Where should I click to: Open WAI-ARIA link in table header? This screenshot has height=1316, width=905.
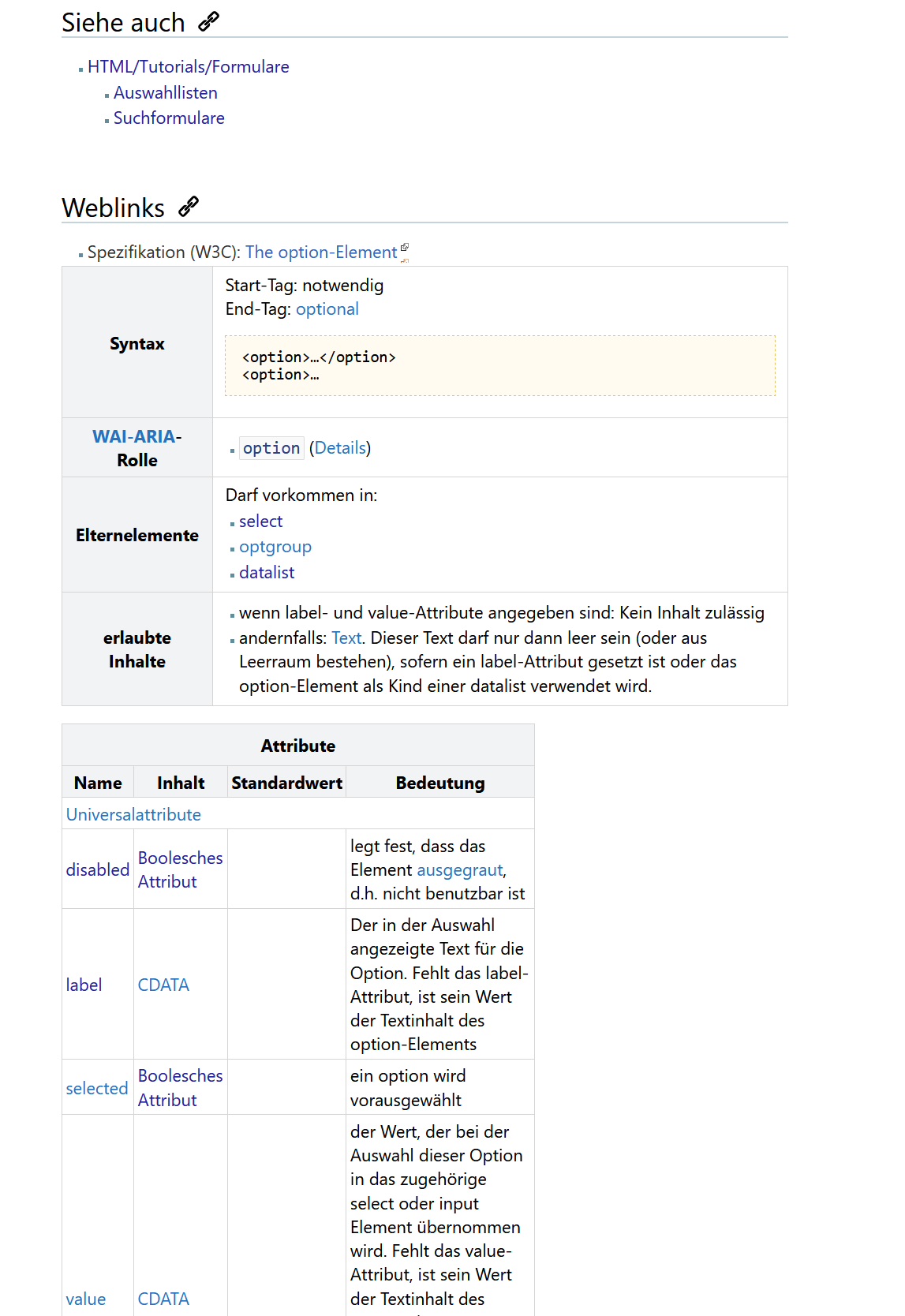click(133, 437)
